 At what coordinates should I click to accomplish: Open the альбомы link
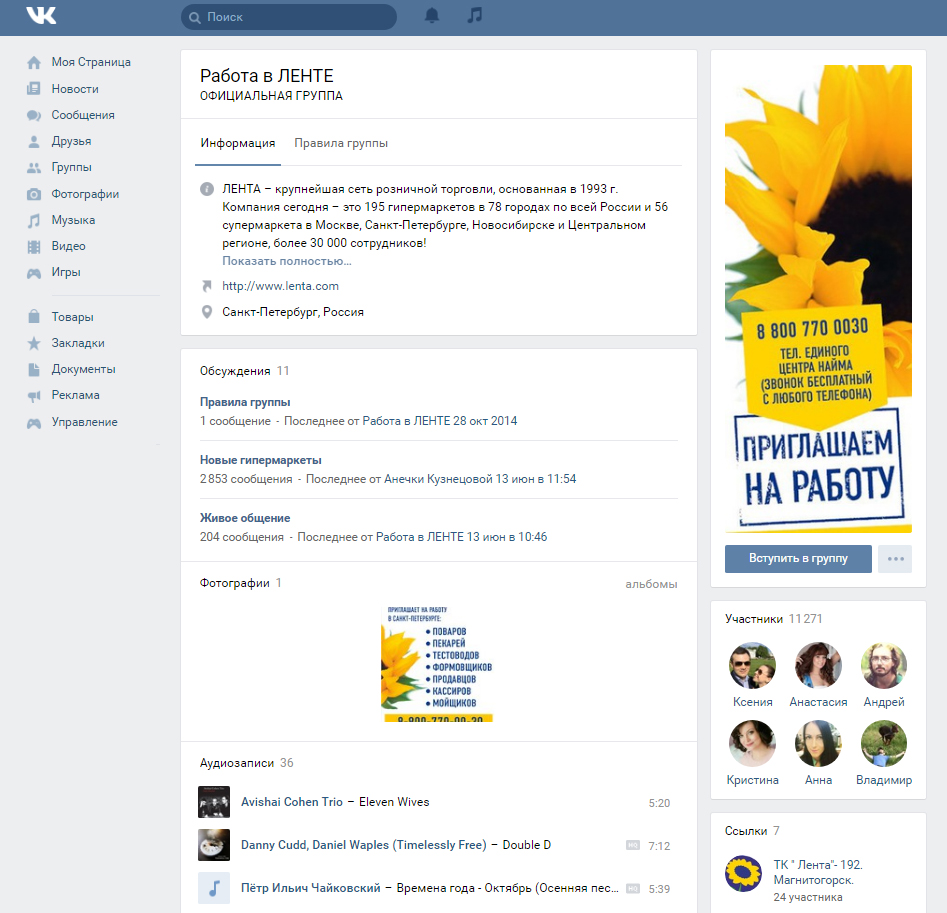click(651, 584)
